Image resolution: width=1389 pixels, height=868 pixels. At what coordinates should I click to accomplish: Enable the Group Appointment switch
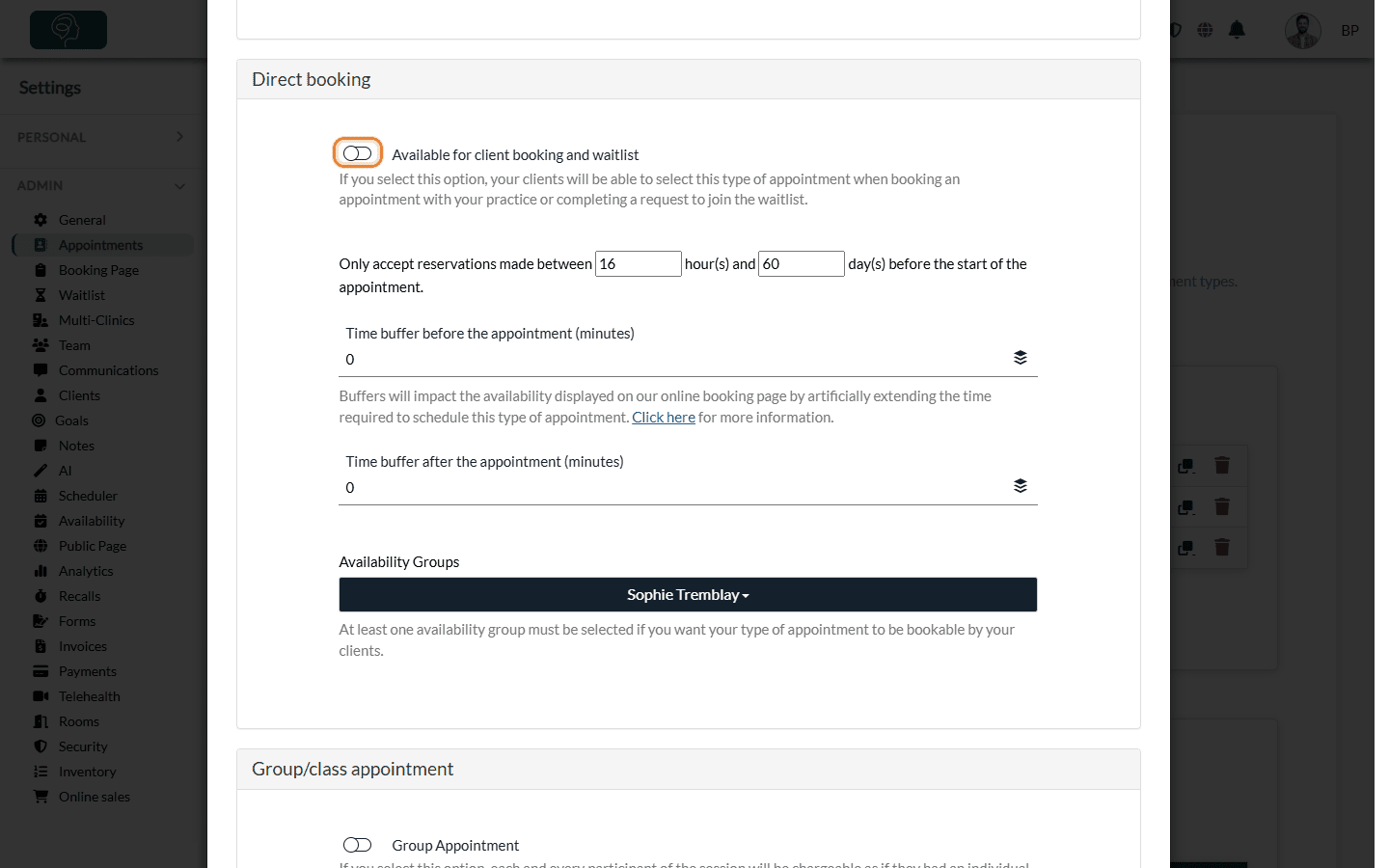coord(357,845)
